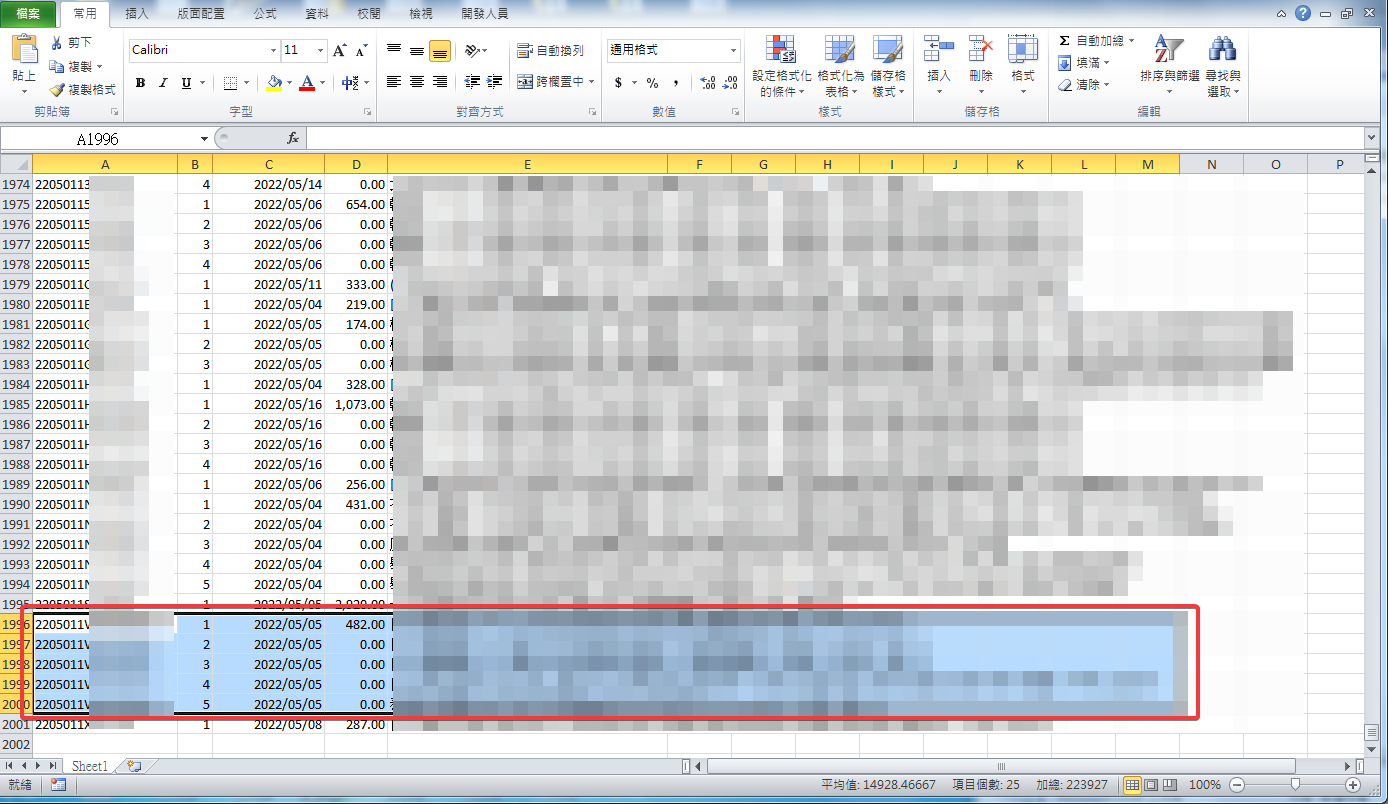Click the Cut (剪下) scissors icon
The height and width of the screenshot is (804, 1388).
58,42
